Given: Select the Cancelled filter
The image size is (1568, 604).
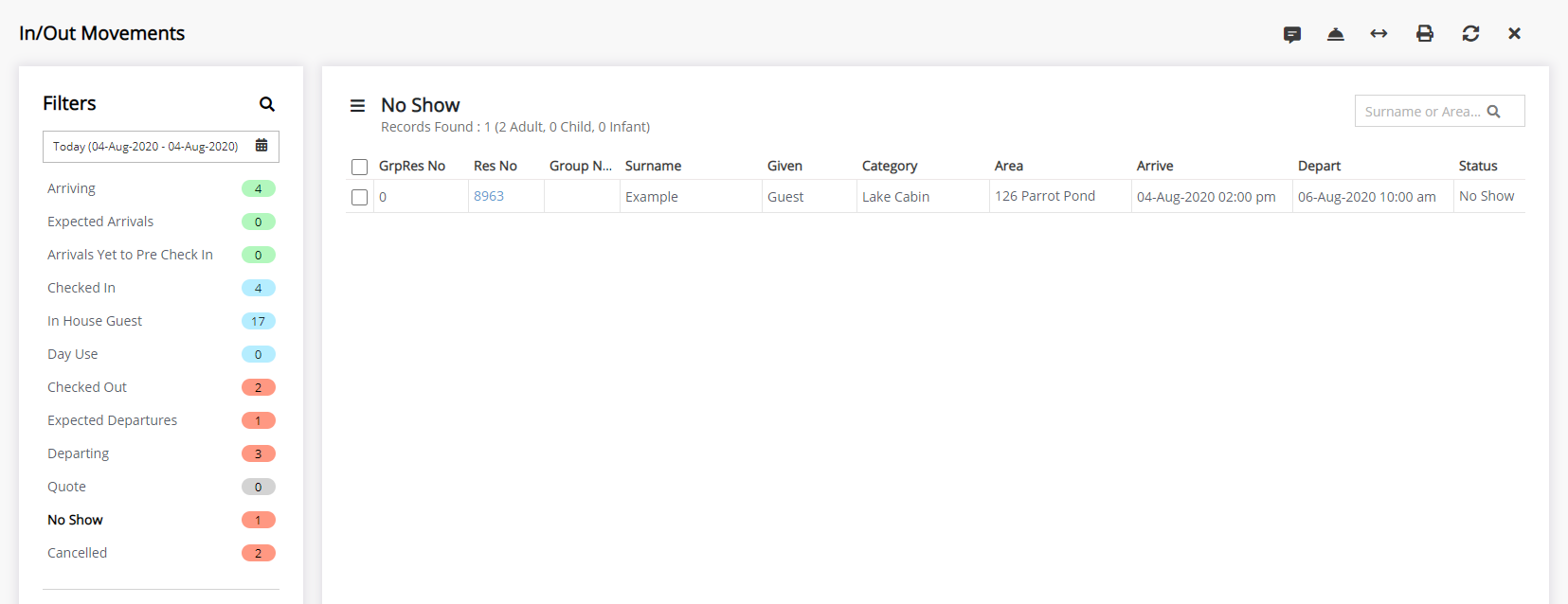Looking at the screenshot, I should tap(161, 553).
